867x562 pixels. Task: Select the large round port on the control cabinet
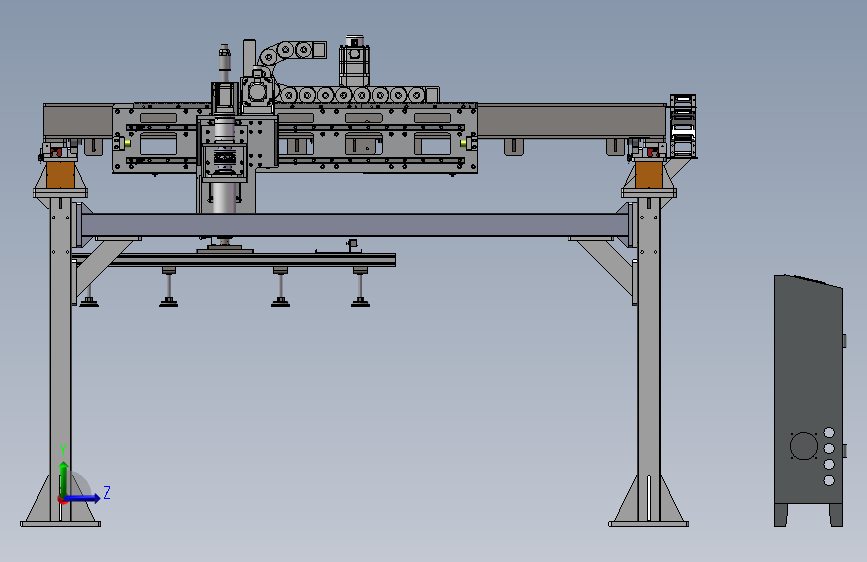[804, 446]
